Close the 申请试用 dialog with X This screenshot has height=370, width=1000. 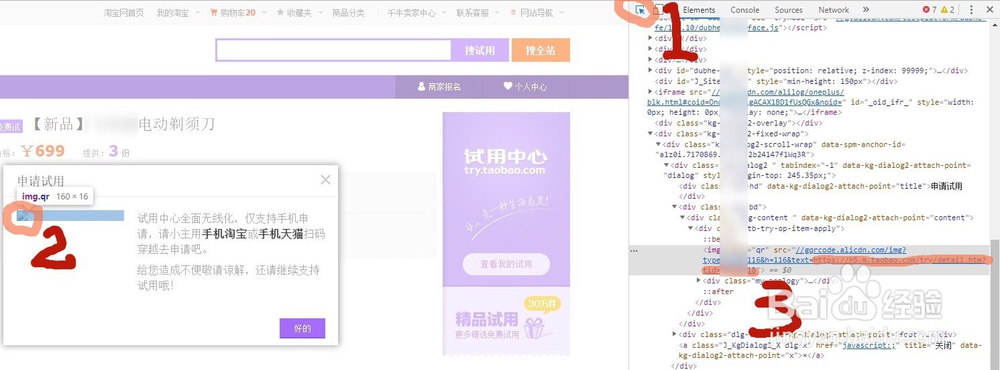(x=325, y=180)
